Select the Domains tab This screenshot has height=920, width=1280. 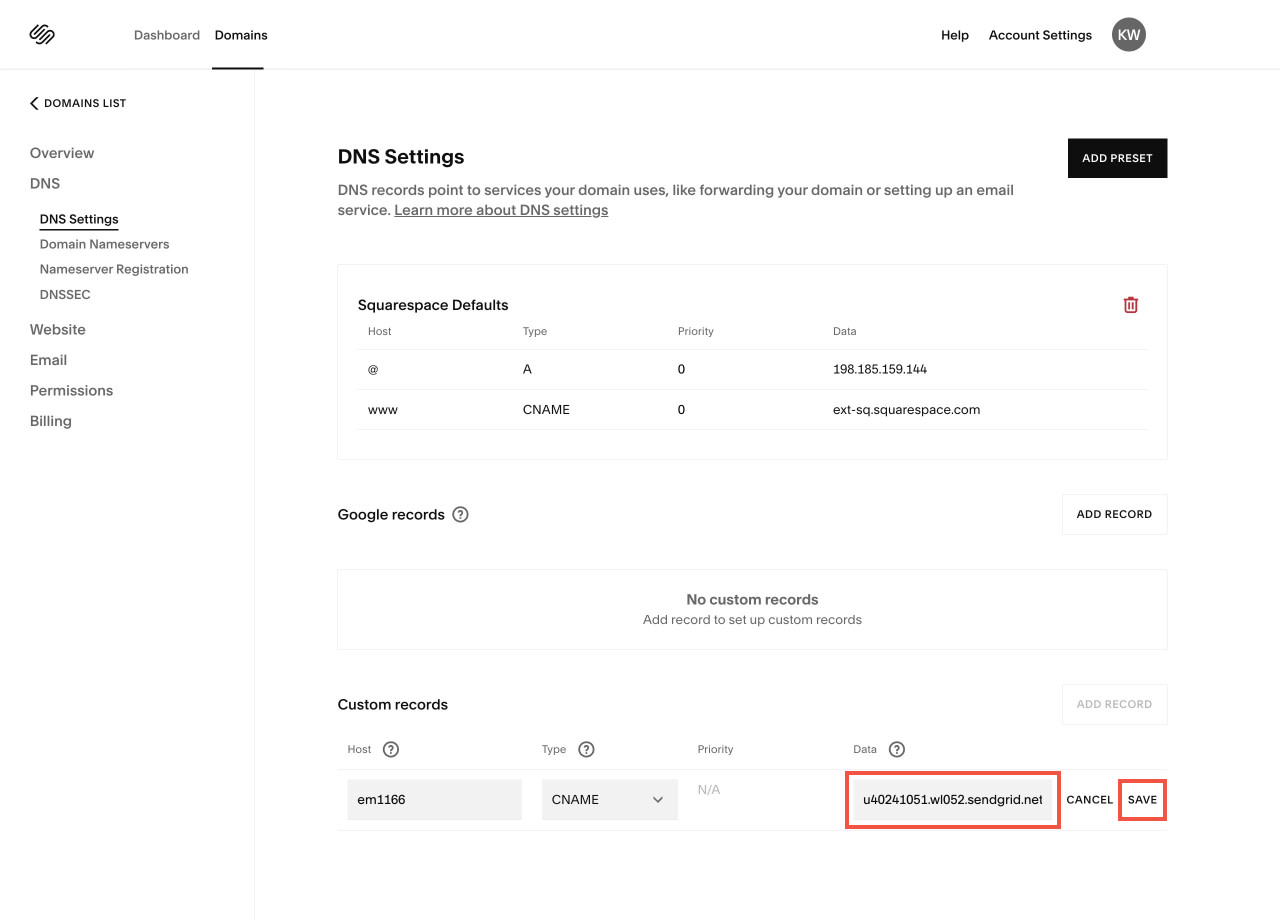pyautogui.click(x=240, y=34)
